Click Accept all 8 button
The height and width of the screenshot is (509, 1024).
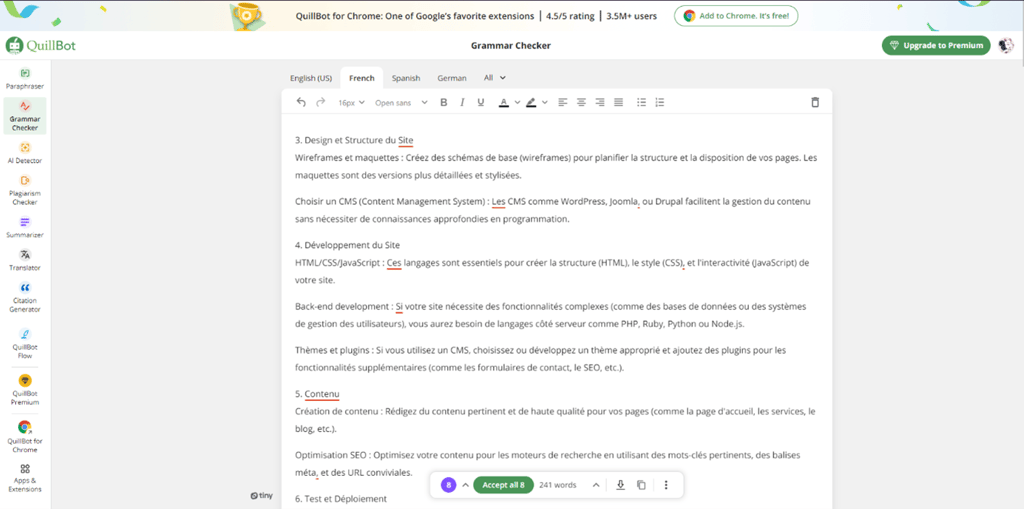(504, 485)
